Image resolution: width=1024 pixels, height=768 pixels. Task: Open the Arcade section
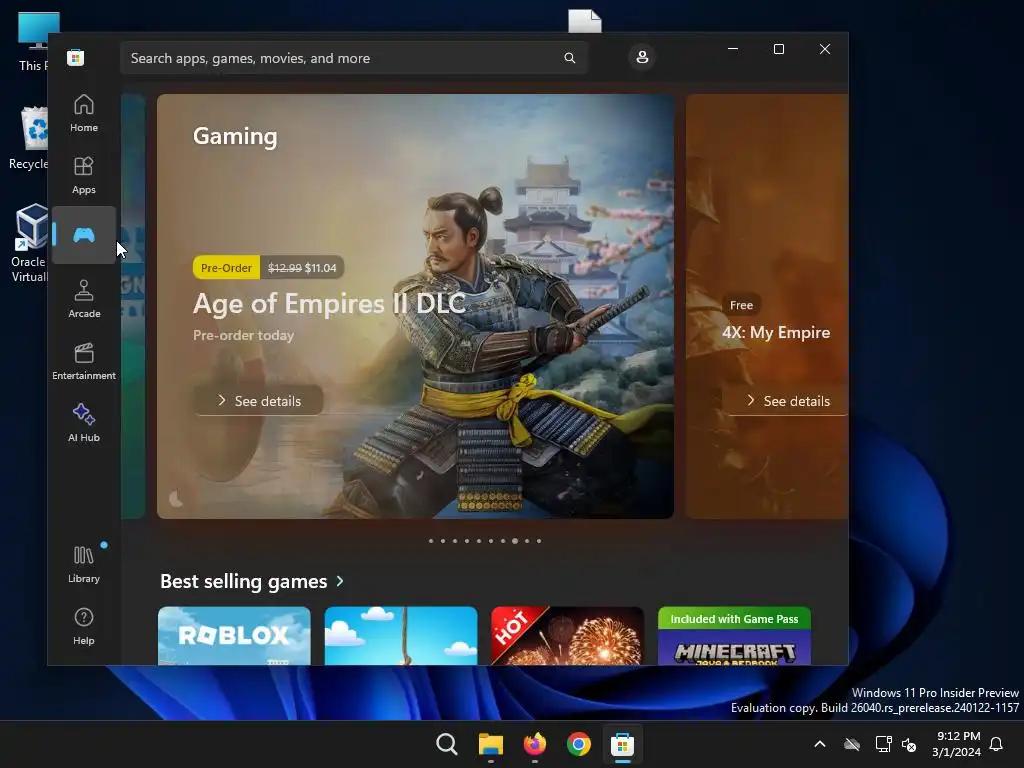(84, 300)
